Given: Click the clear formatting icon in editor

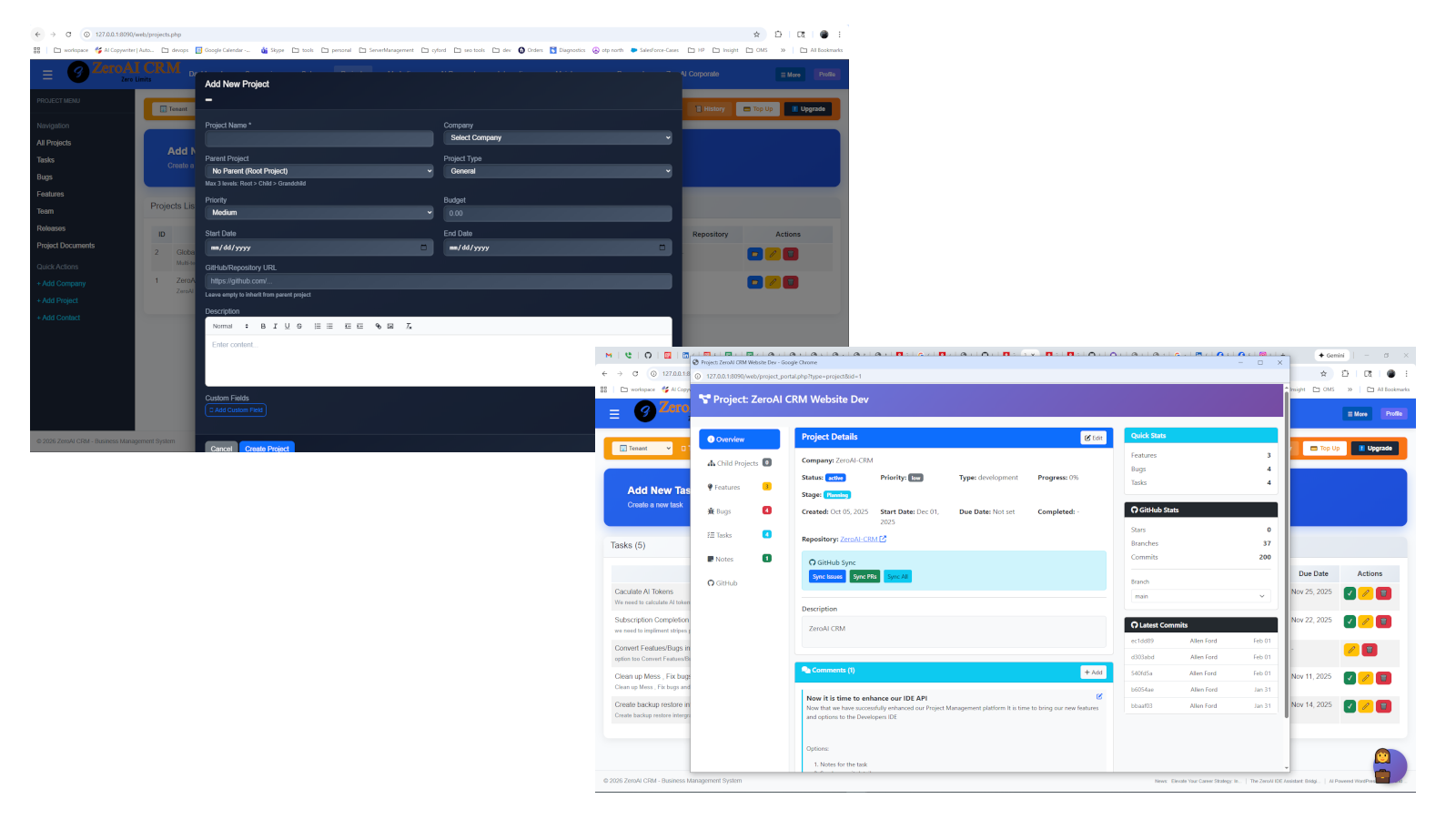Looking at the screenshot, I should point(409,326).
